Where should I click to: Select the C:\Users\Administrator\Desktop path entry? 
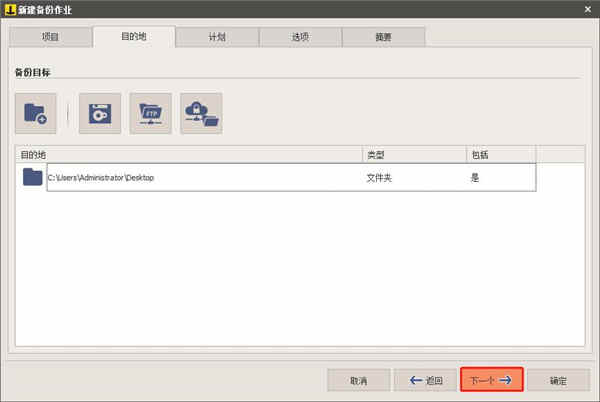(101, 177)
